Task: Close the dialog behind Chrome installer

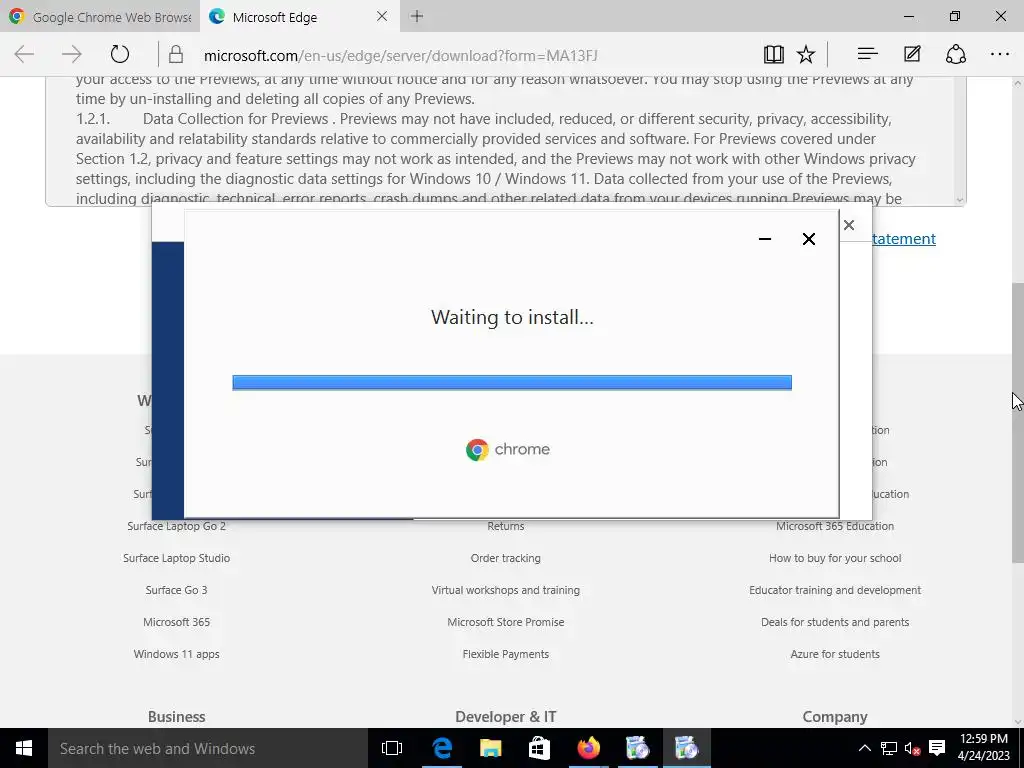Action: coord(849,225)
